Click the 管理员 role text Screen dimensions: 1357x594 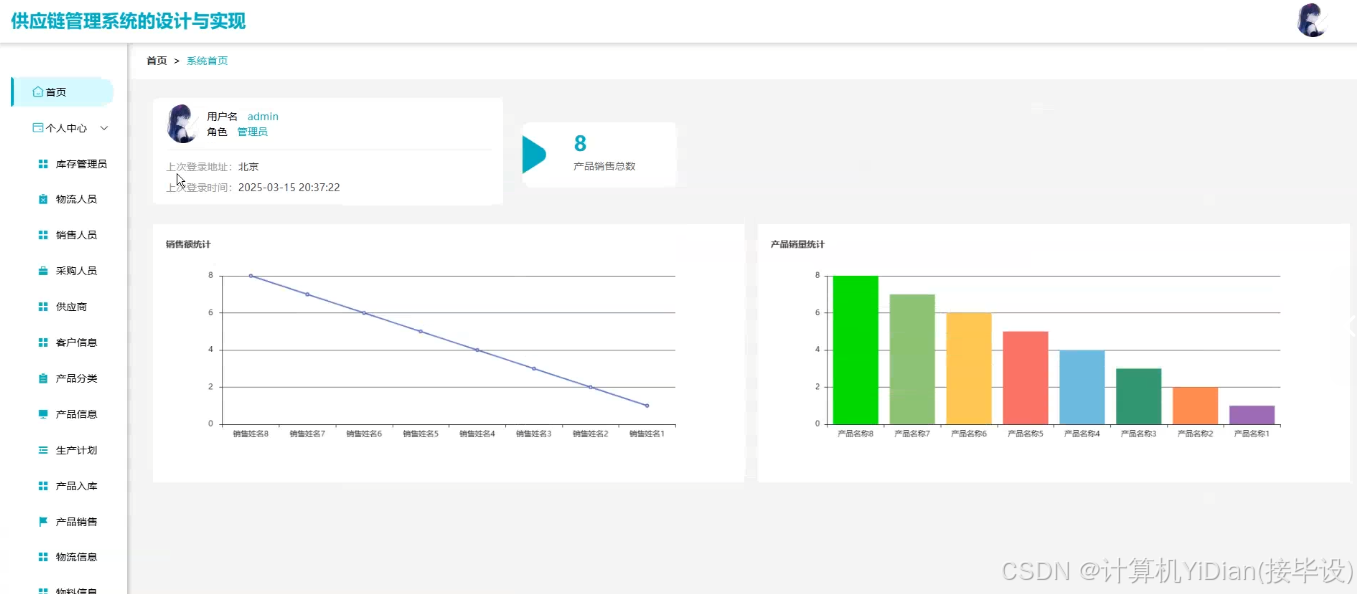(252, 132)
